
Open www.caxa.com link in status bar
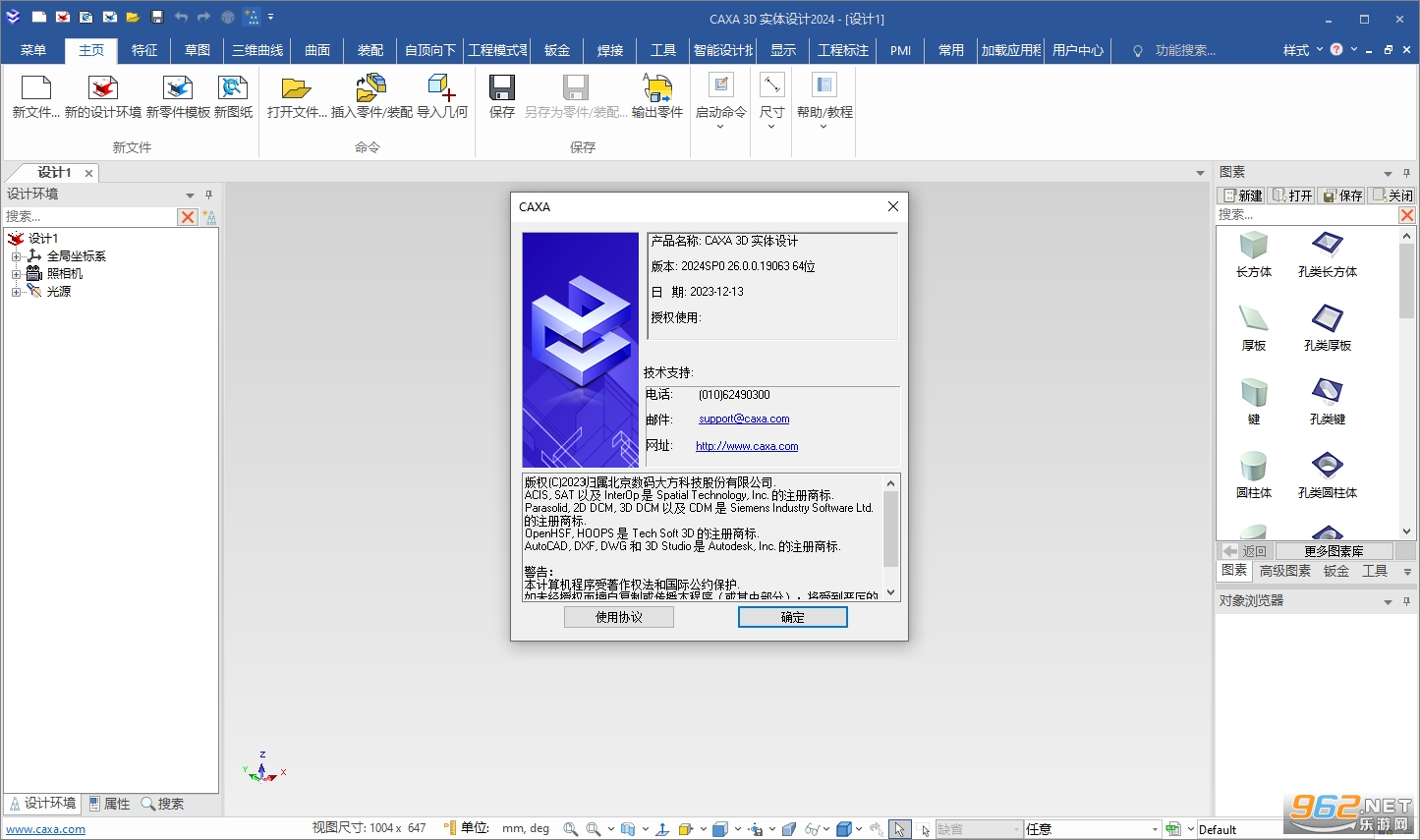45,829
